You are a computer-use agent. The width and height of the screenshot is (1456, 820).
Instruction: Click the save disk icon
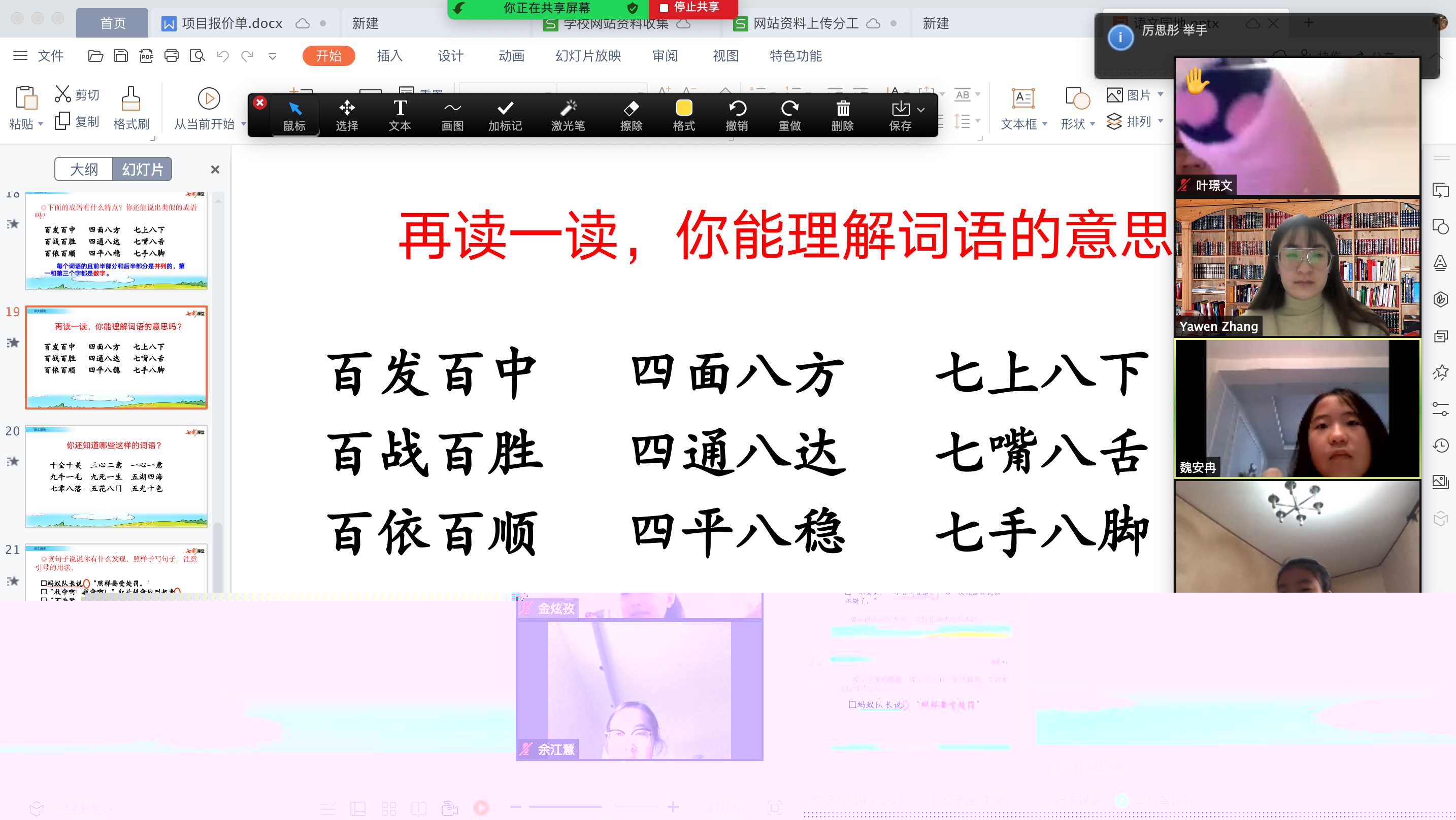point(121,55)
